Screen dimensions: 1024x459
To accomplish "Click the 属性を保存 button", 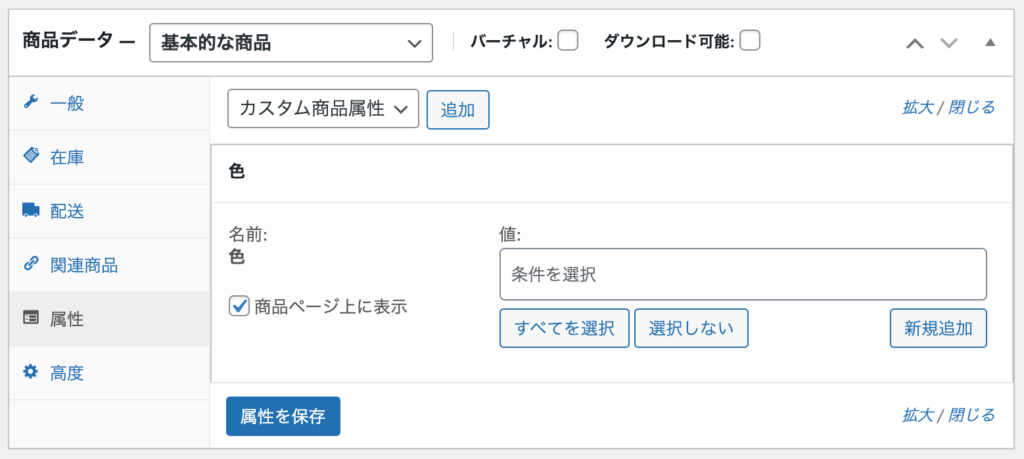I will point(283,416).
